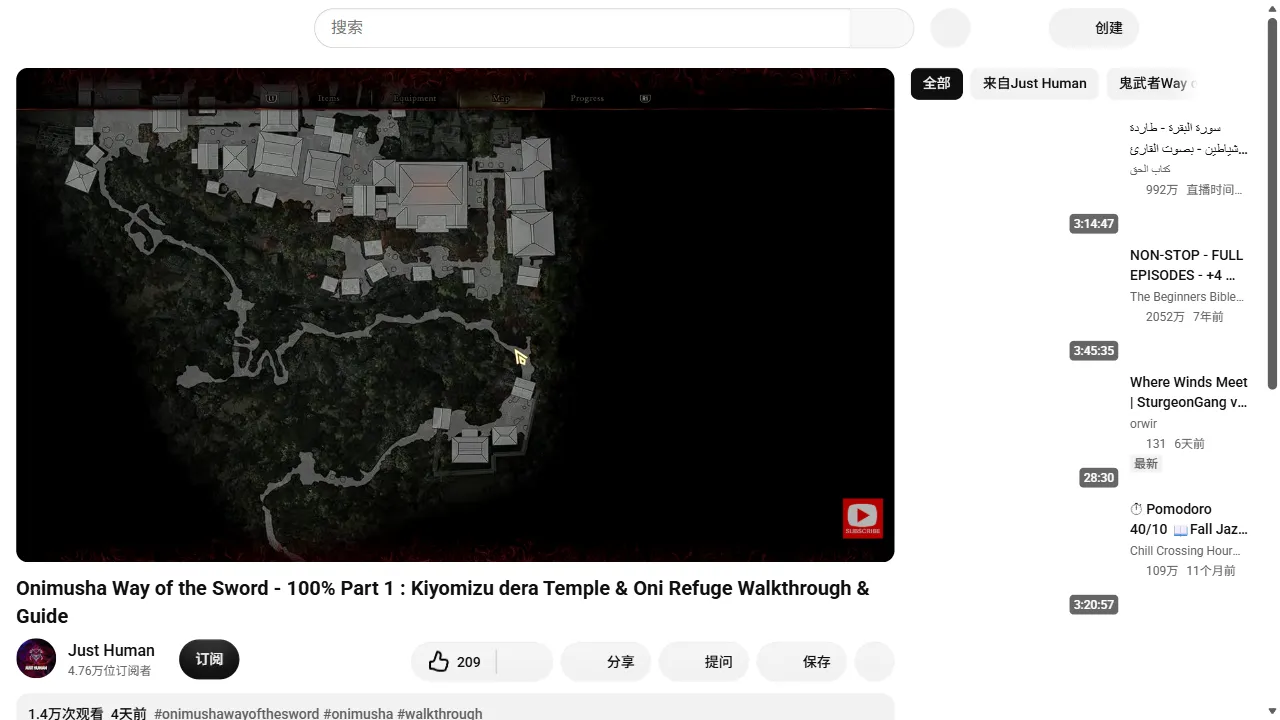
Task: Select the 全部 filter chip
Action: (937, 84)
